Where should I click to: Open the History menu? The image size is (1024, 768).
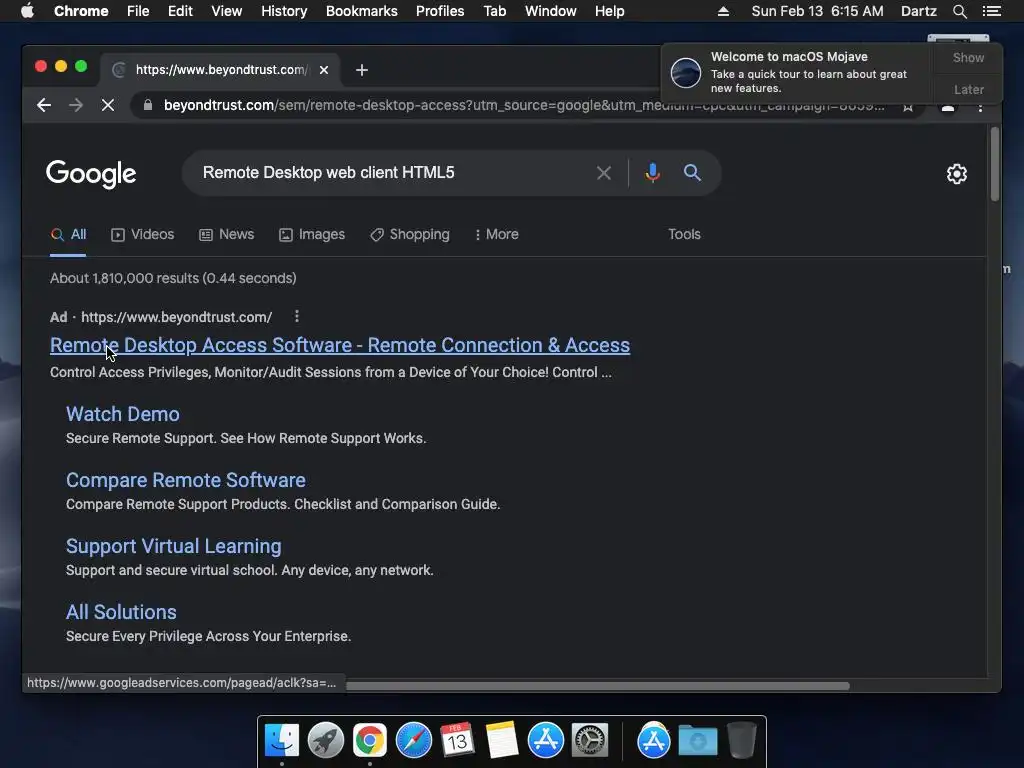coord(284,11)
